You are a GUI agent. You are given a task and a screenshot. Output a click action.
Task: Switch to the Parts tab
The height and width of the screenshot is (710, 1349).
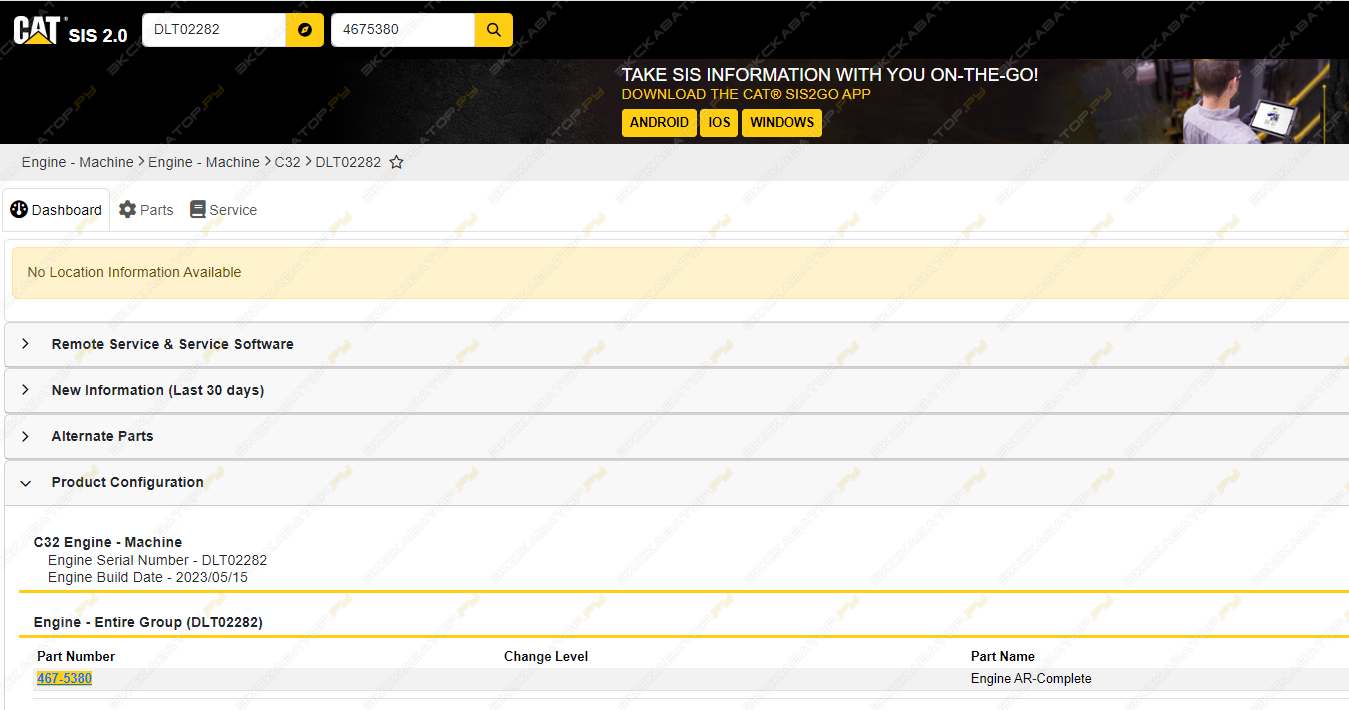(146, 210)
